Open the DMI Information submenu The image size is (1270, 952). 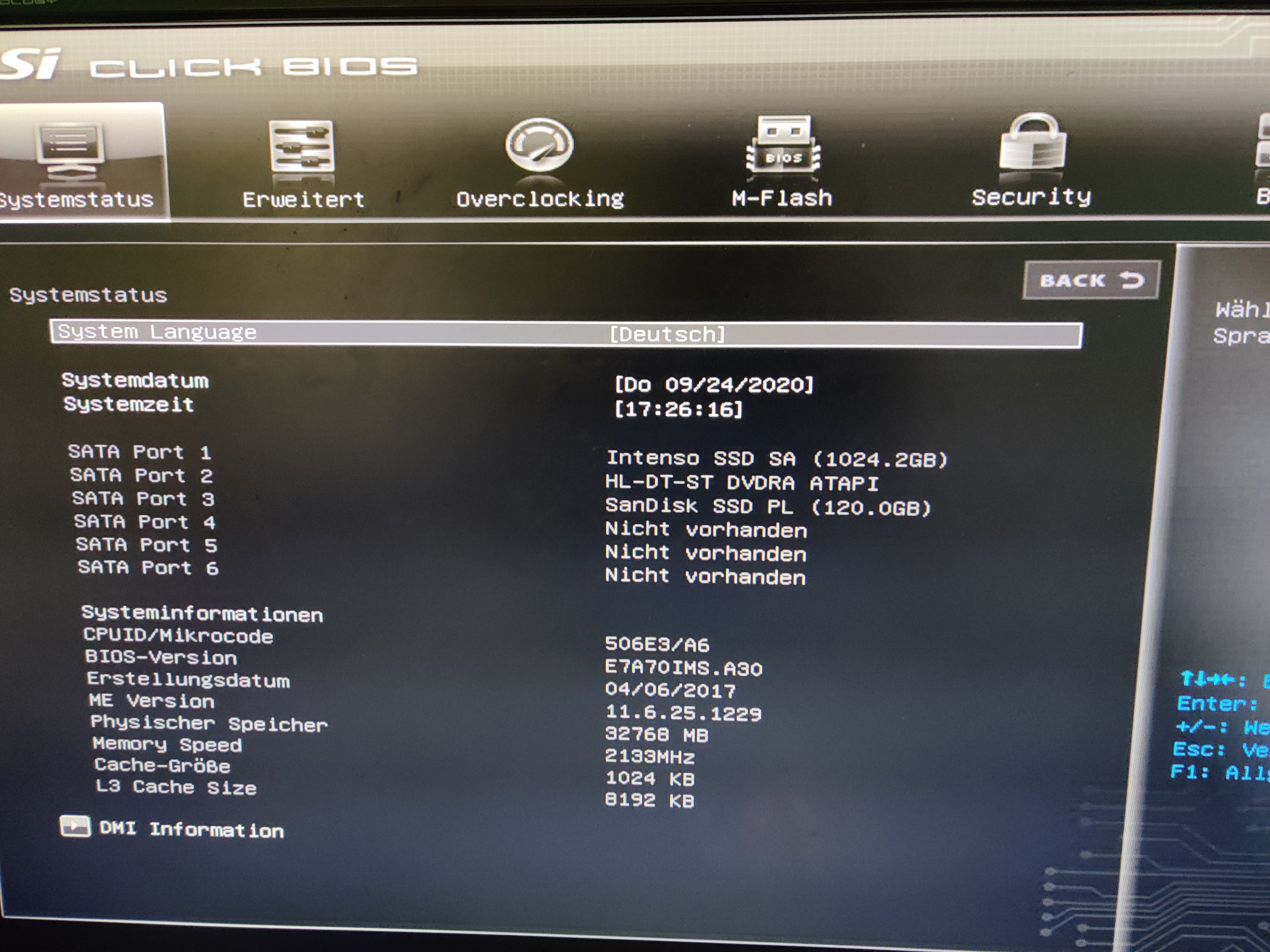pyautogui.click(x=191, y=829)
